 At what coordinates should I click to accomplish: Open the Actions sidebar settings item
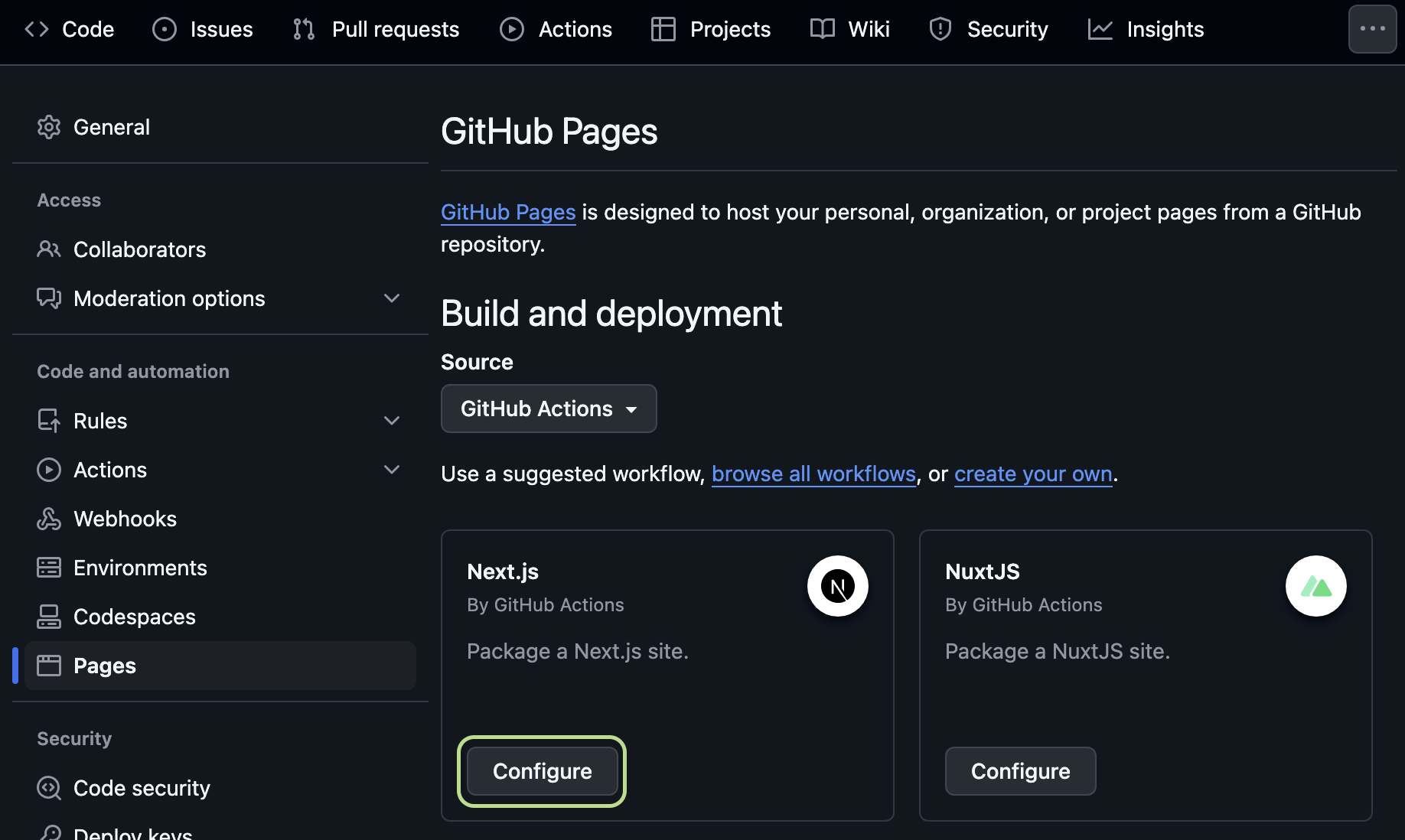[220, 470]
